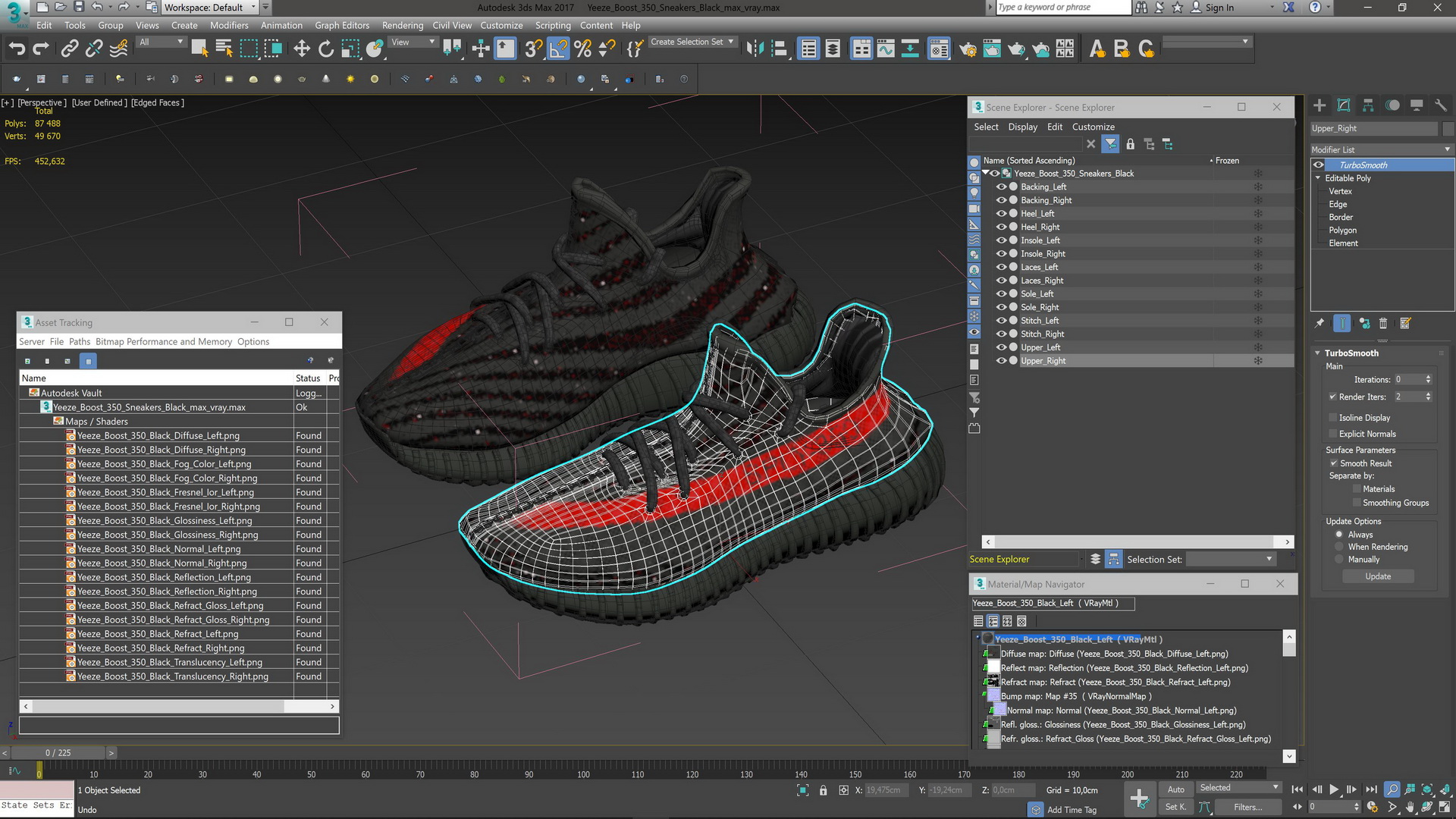Open the Rendering menu
Screen dimensions: 1456x819
pos(403,25)
